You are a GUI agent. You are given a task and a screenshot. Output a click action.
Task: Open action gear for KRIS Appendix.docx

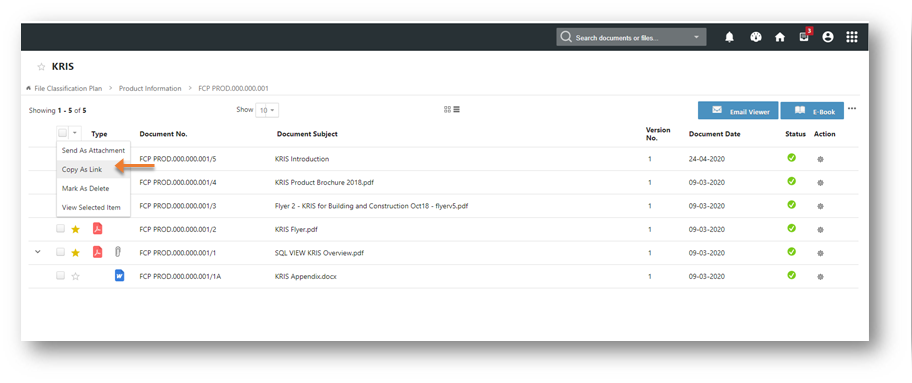coord(820,276)
